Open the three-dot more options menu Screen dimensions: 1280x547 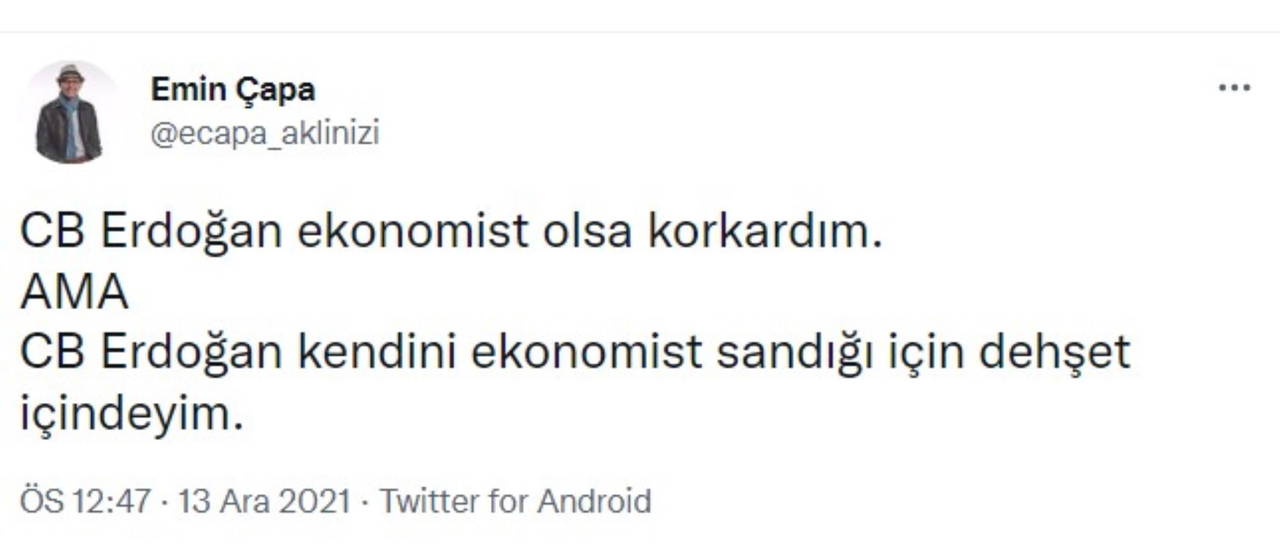point(1234,89)
